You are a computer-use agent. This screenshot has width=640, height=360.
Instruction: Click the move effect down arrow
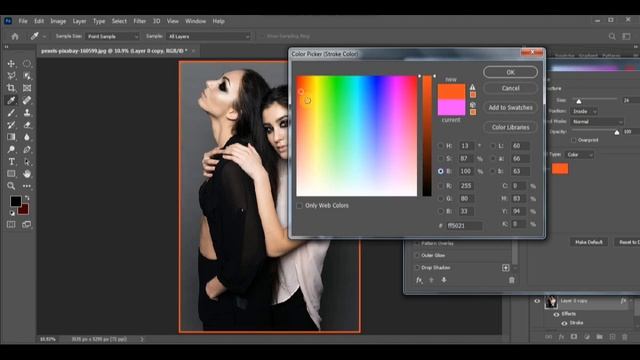pos(444,280)
